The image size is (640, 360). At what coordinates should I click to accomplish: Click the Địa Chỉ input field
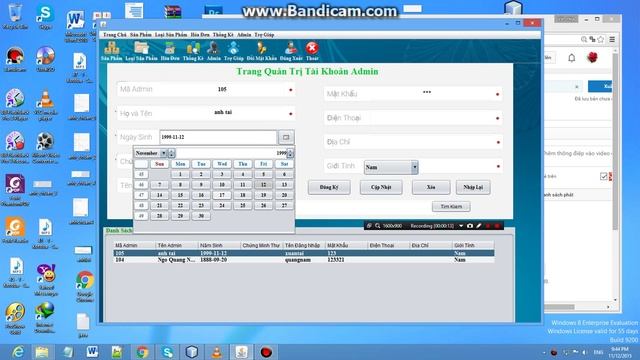click(x=413, y=142)
